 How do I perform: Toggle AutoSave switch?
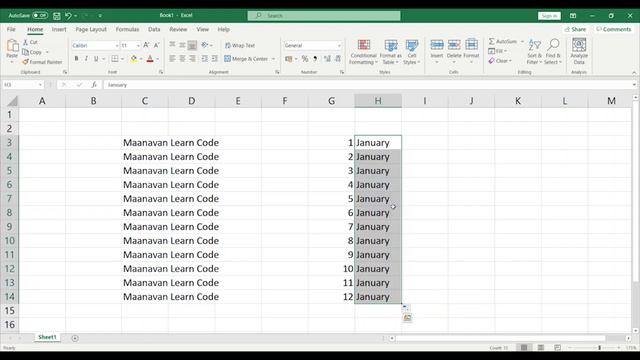point(40,16)
